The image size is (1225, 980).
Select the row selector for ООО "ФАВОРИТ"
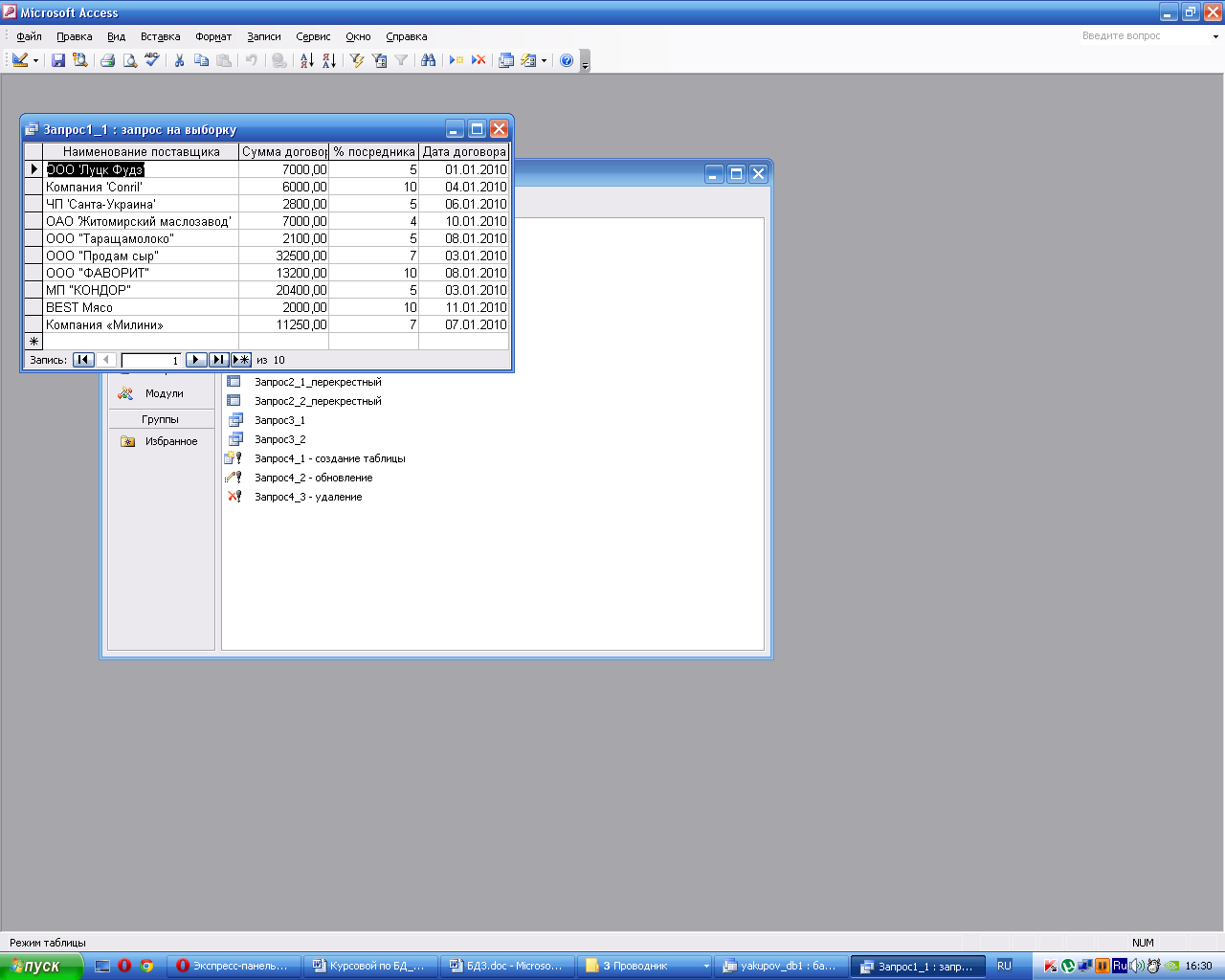pyautogui.click(x=33, y=273)
